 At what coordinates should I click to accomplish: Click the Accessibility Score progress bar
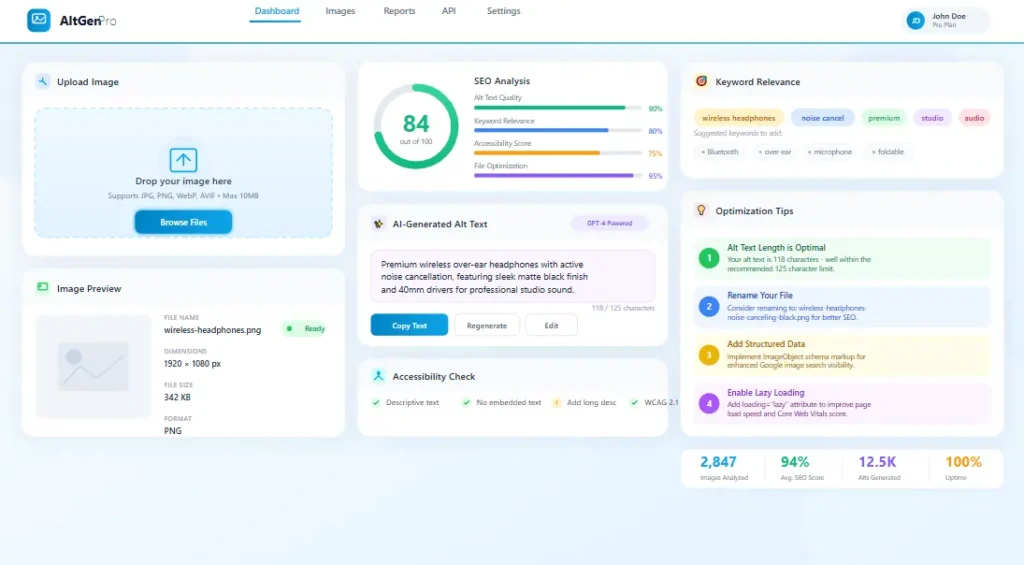pyautogui.click(x=558, y=153)
